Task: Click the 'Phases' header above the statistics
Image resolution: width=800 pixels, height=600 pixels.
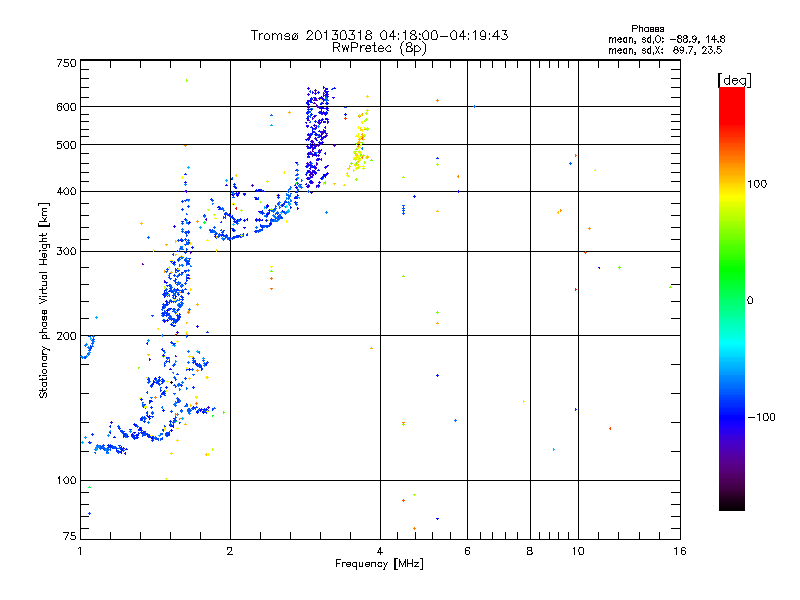Action: (x=647, y=29)
